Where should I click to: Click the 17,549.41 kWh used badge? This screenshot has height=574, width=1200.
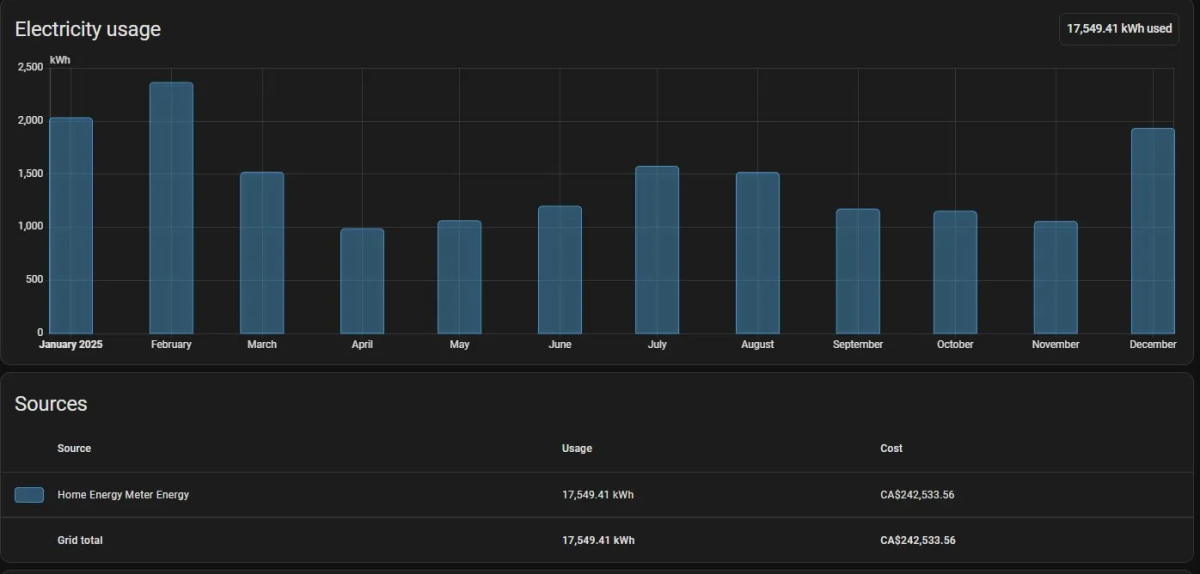tap(1119, 29)
